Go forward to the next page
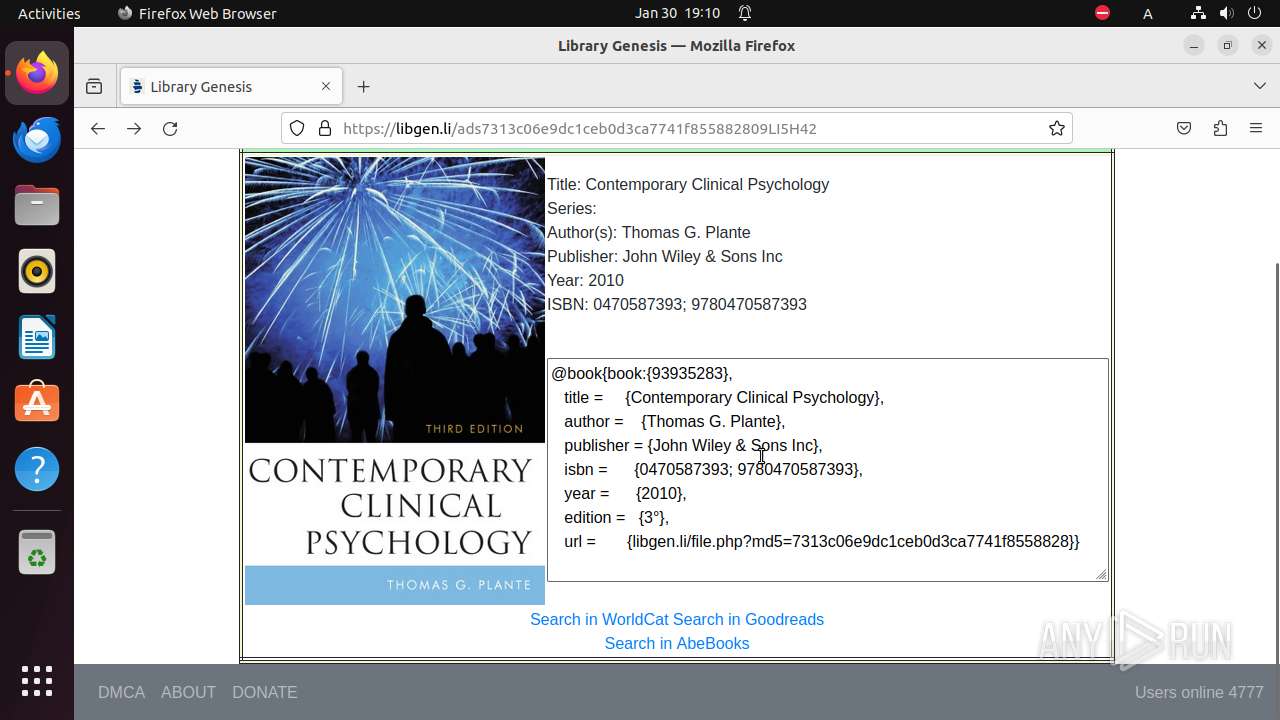 click(x=134, y=128)
